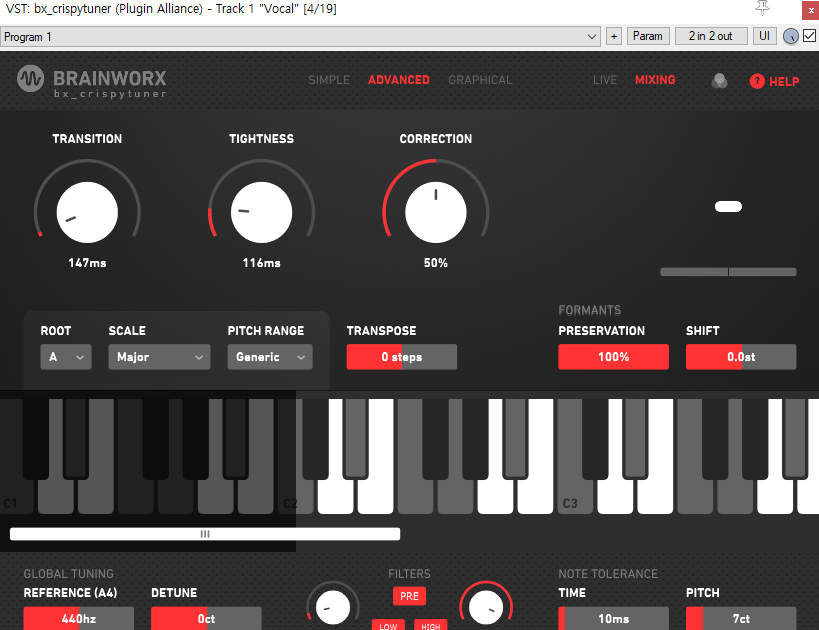Click the white detected pitch indicator
The width and height of the screenshot is (819, 630).
click(728, 206)
